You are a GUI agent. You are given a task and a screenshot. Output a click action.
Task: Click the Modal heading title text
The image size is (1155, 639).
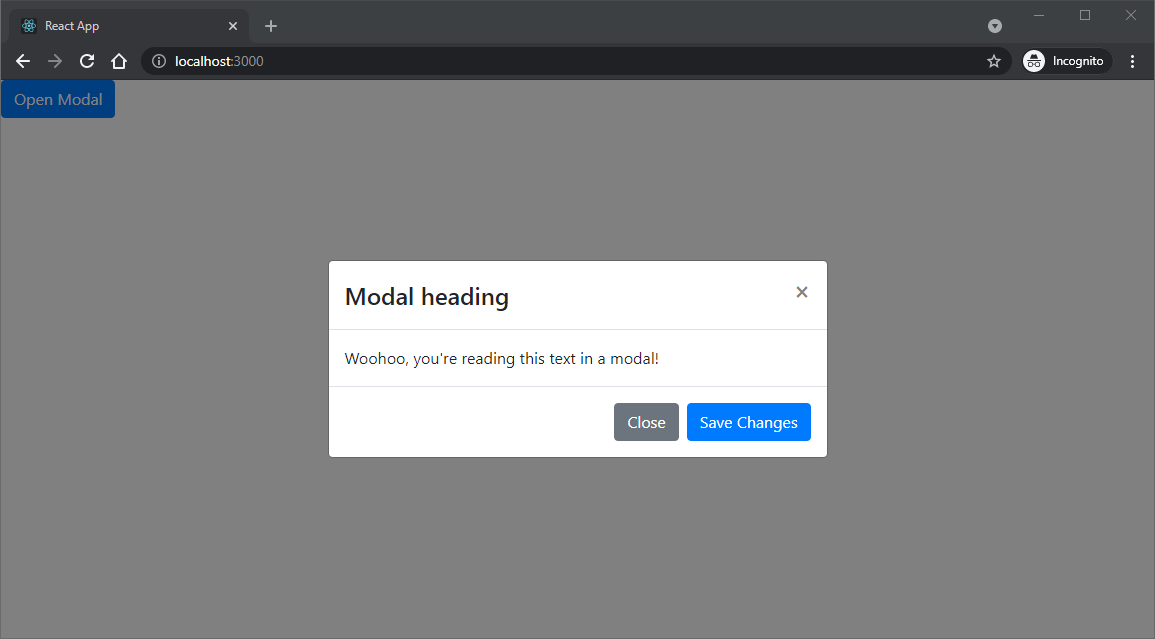426,296
